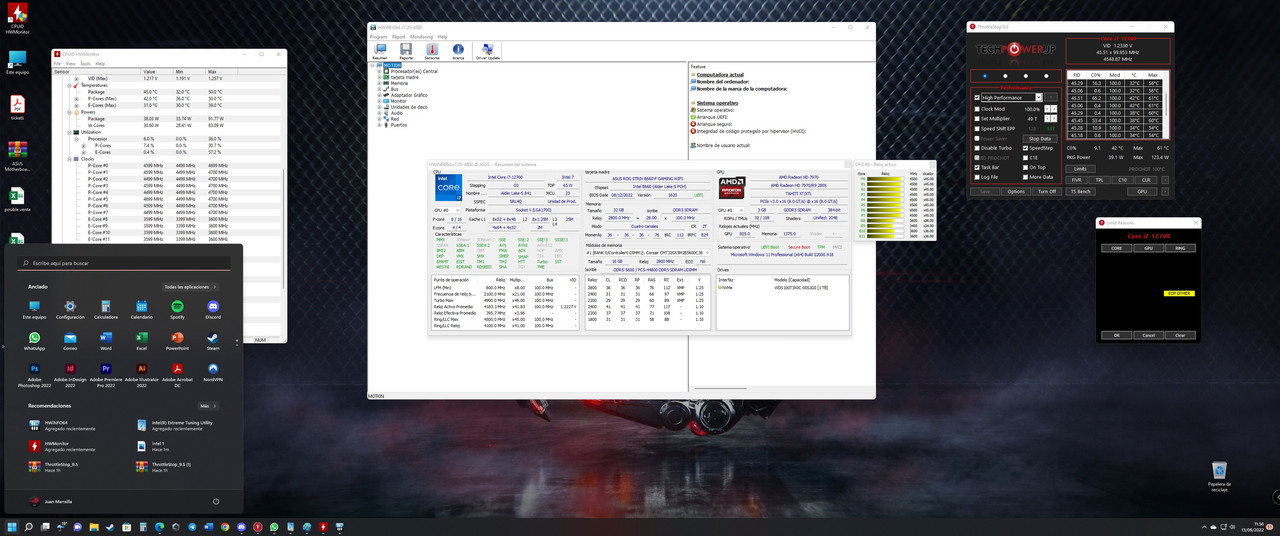Toggle High Performance checkbox in ThrottleStop
The width and height of the screenshot is (1280, 536).
click(977, 97)
